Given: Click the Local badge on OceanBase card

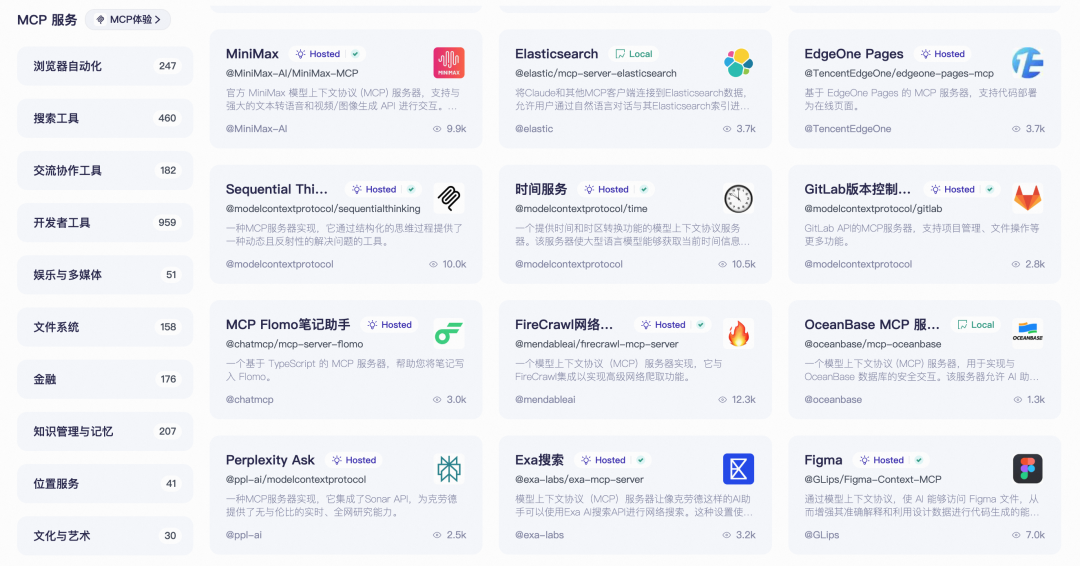Looking at the screenshot, I should (976, 325).
